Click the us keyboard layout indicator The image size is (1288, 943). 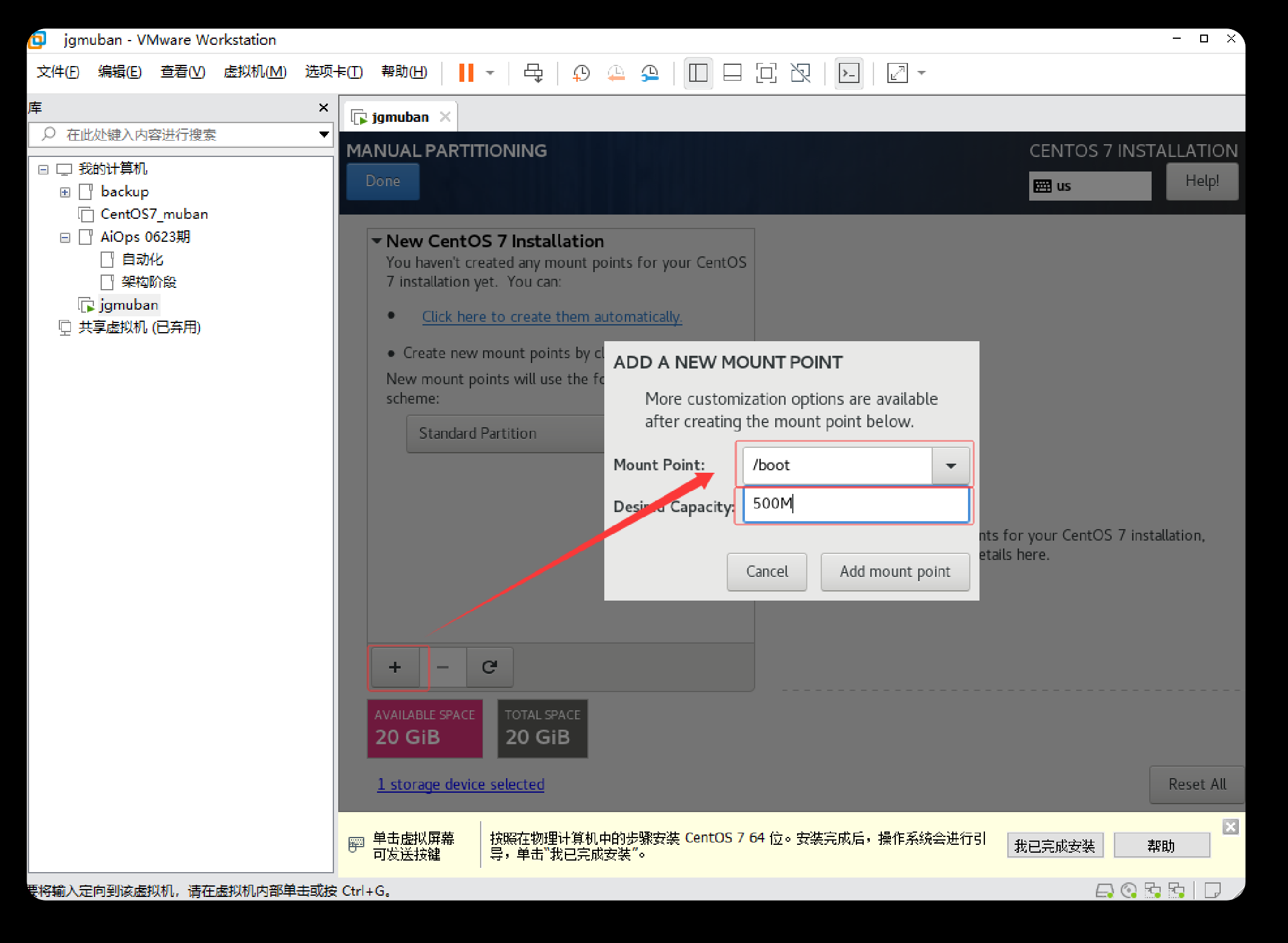(x=1090, y=186)
